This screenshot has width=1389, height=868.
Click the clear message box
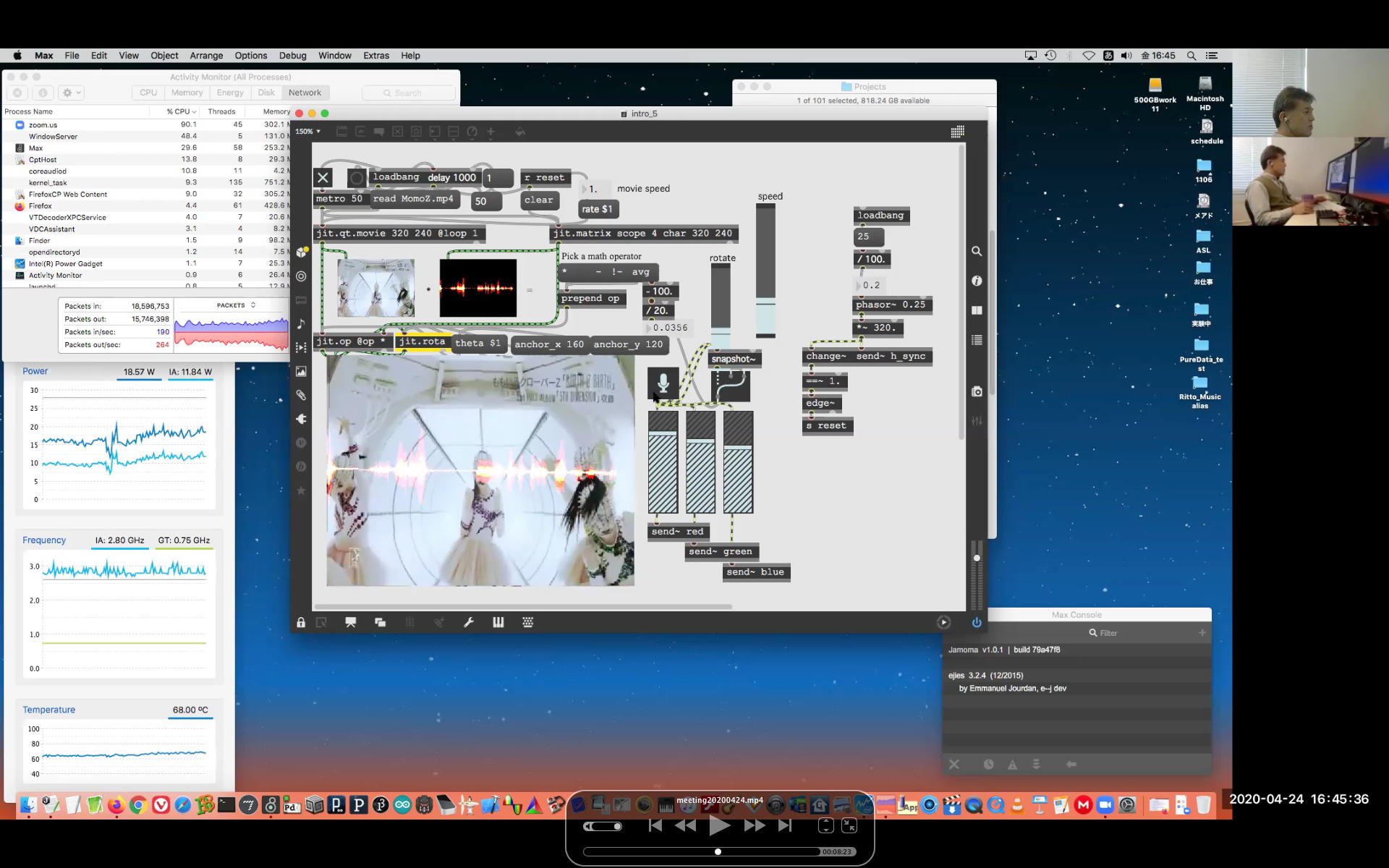pos(539,200)
